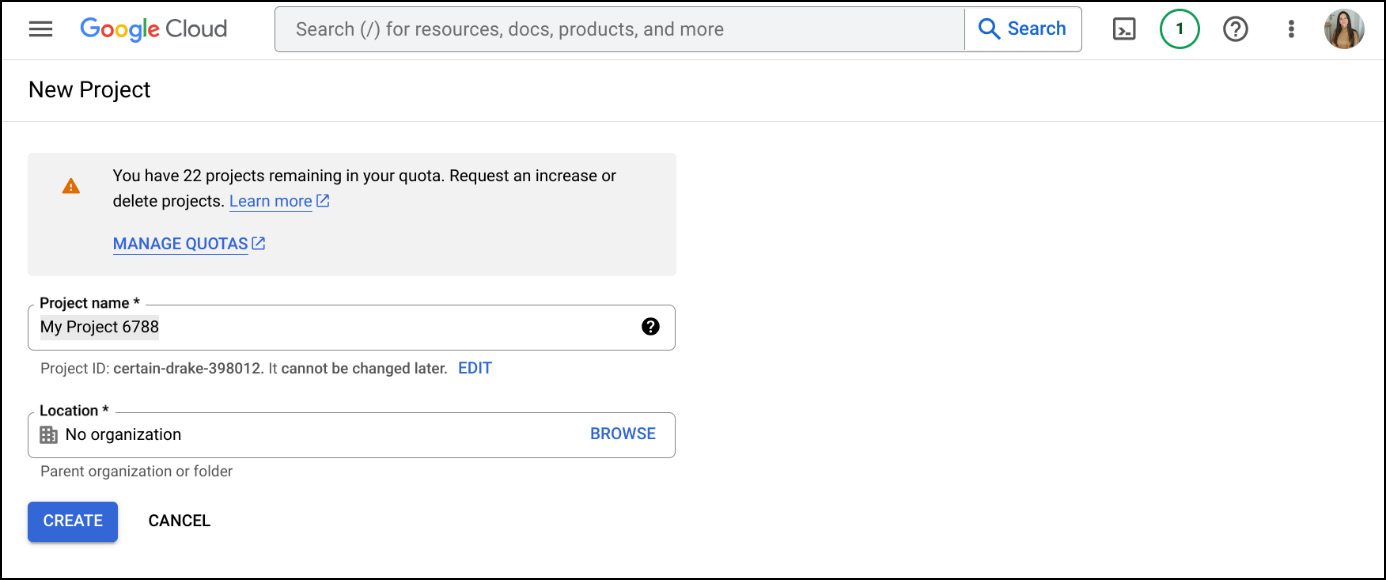Viewport: 1386px width, 580px height.
Task: Activate Cloud Shell terminal icon
Action: [x=1124, y=29]
